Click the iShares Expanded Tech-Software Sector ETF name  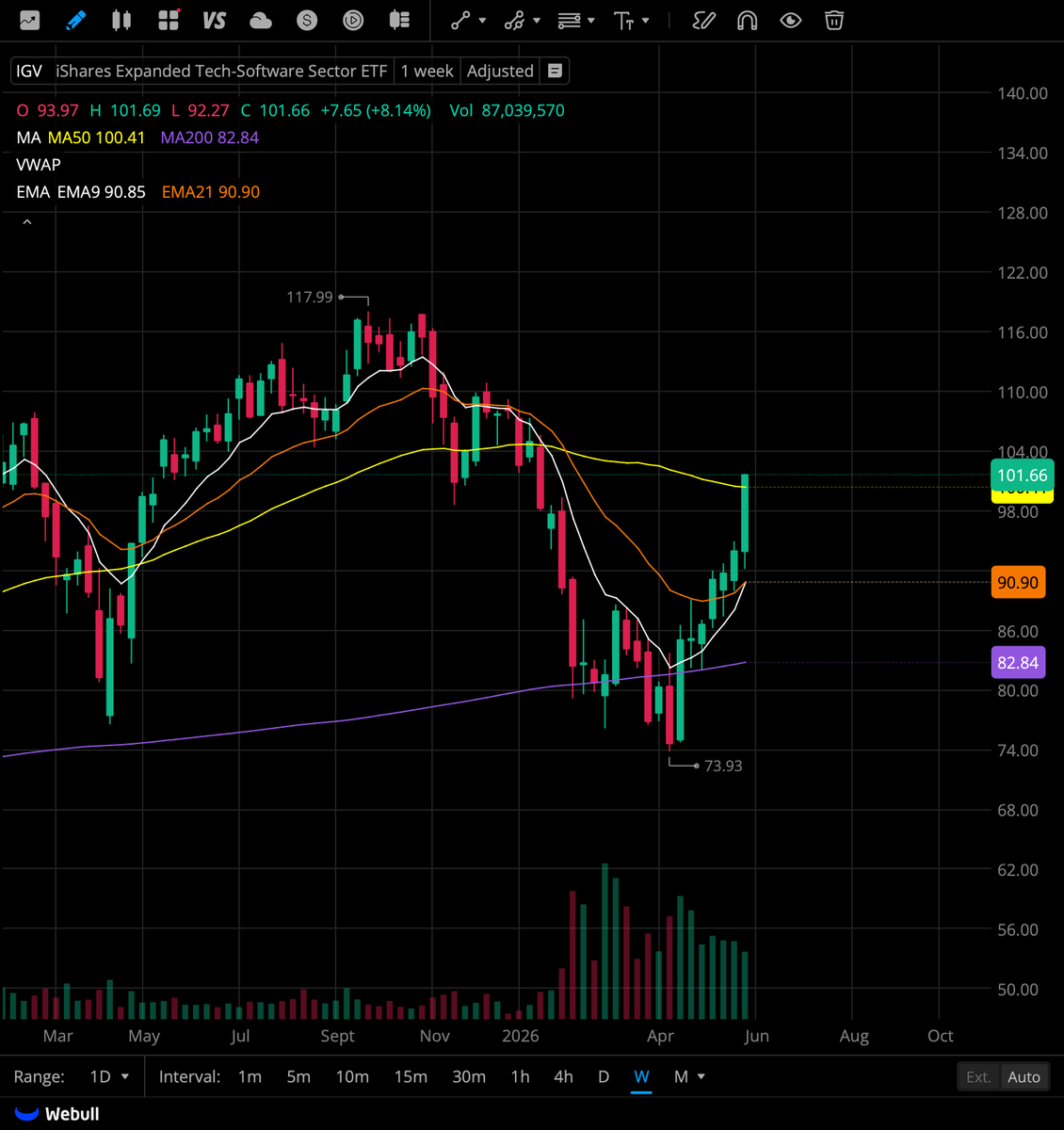221,71
